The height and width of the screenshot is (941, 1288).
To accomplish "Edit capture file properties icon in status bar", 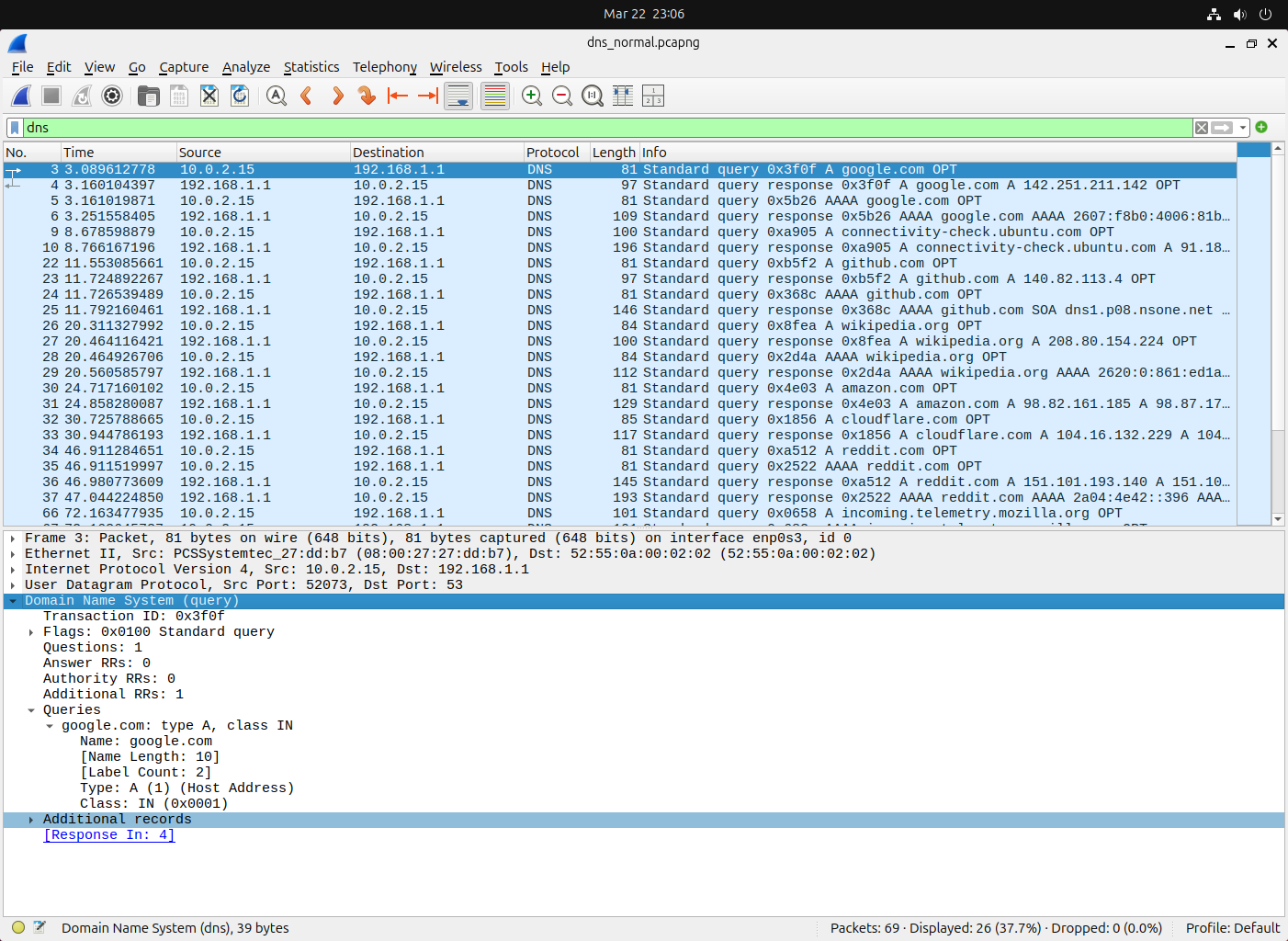I will coord(40,928).
